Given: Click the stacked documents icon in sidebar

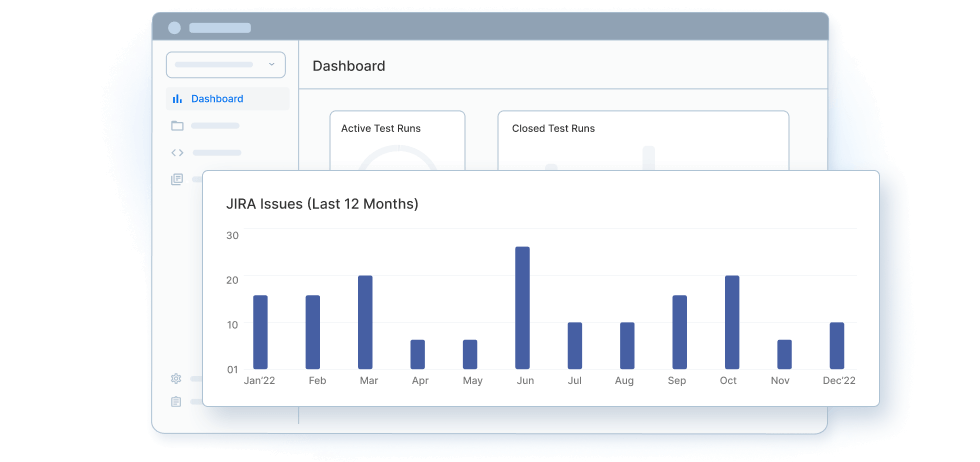Looking at the screenshot, I should click(x=177, y=180).
